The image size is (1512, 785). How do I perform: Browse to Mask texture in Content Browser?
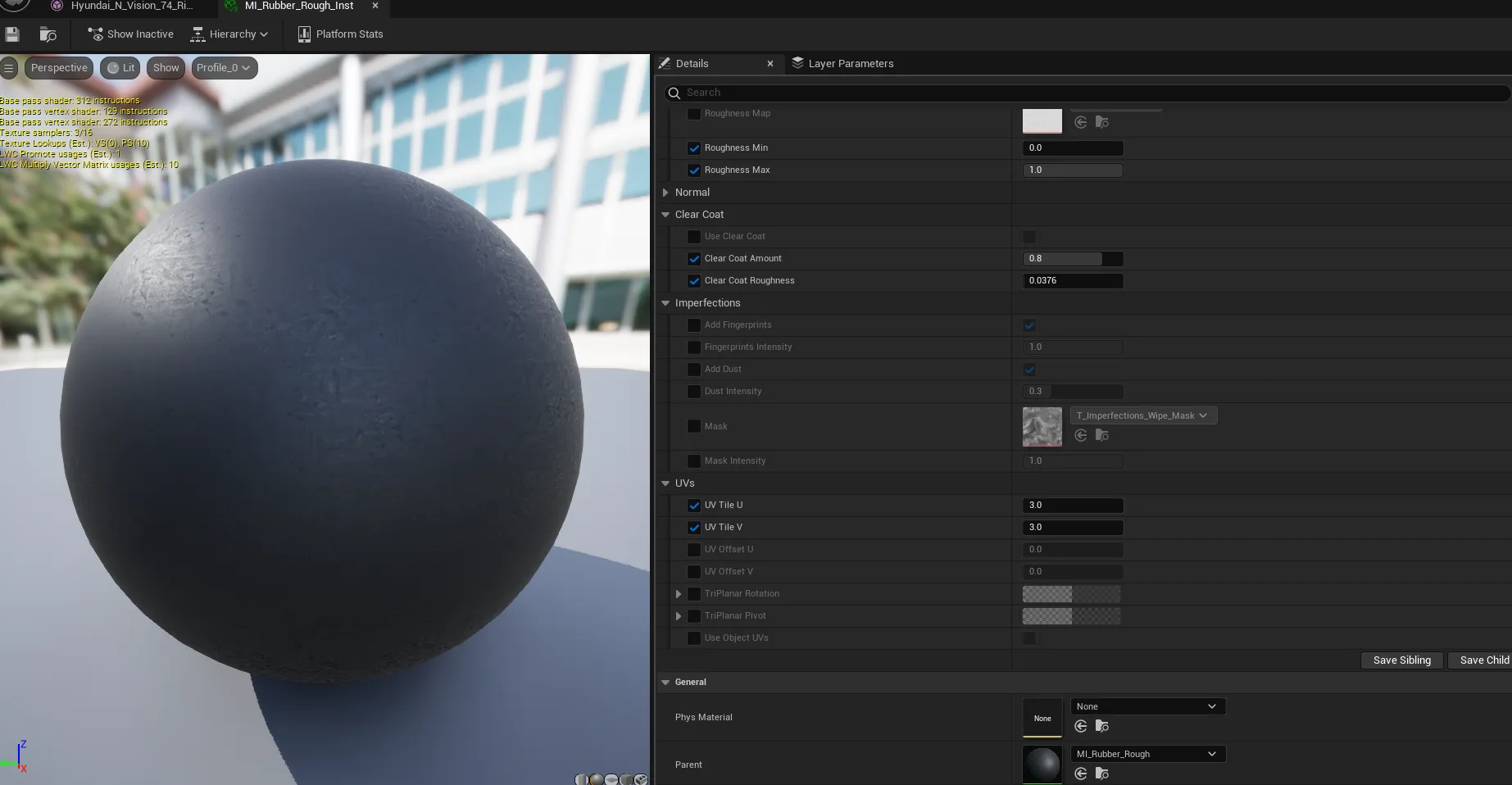(1102, 435)
